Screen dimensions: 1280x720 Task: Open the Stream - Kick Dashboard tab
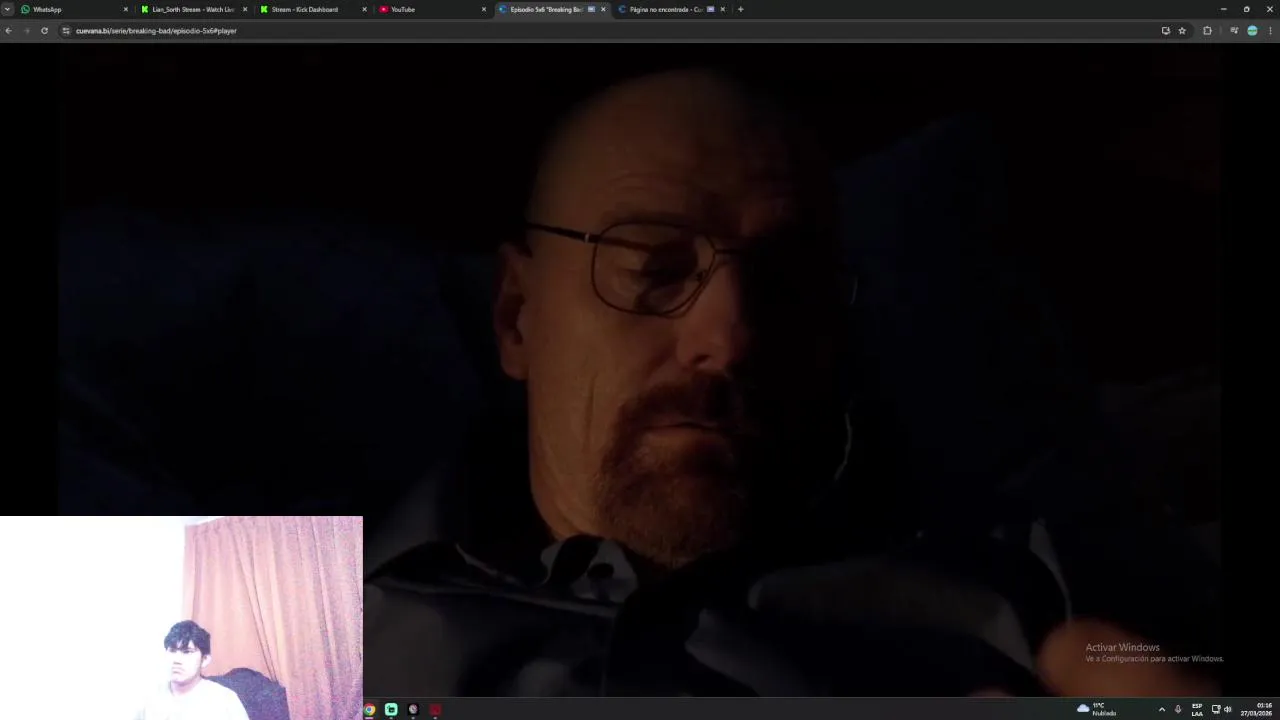pyautogui.click(x=312, y=9)
